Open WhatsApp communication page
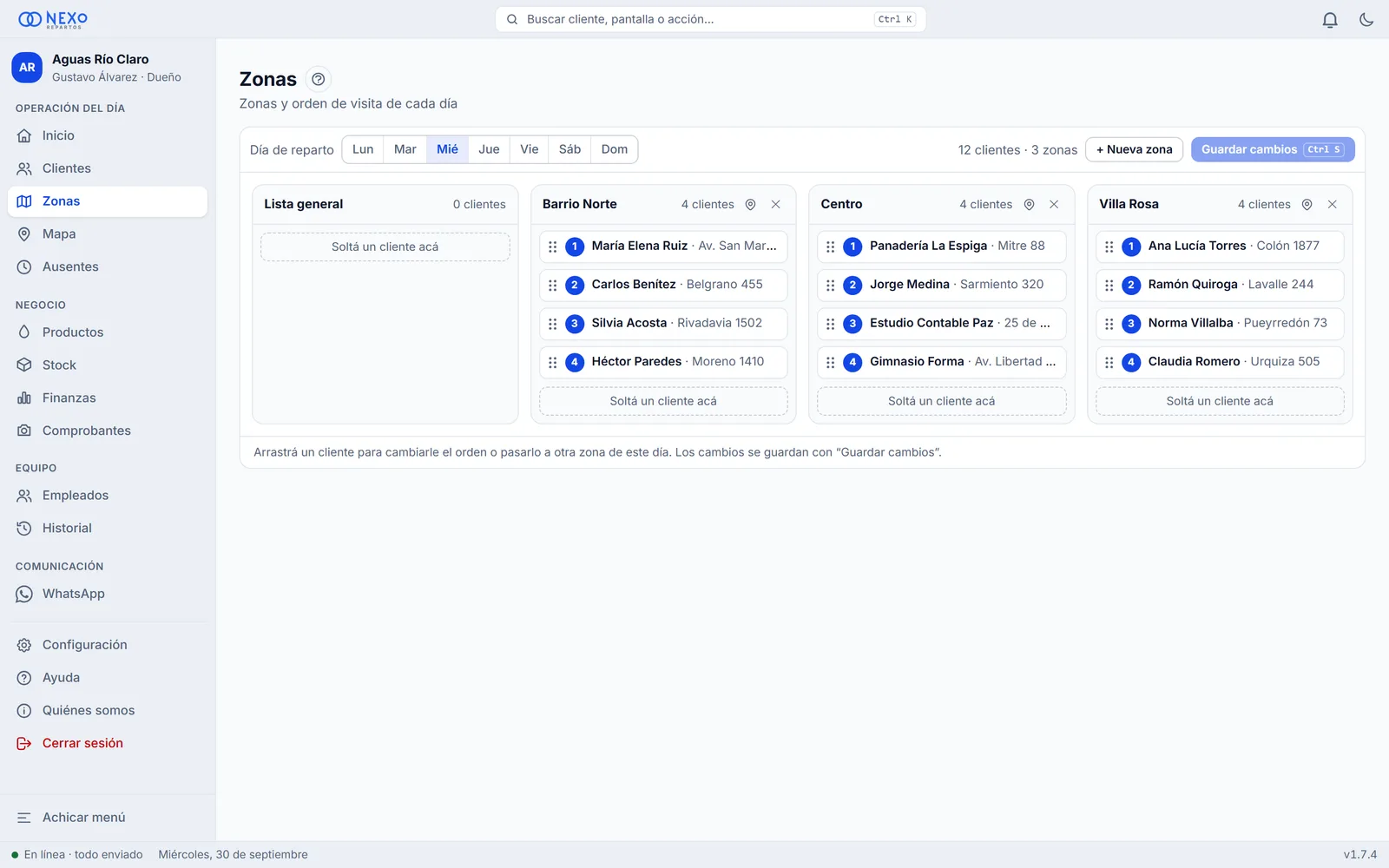This screenshot has width=1389, height=868. [x=108, y=594]
